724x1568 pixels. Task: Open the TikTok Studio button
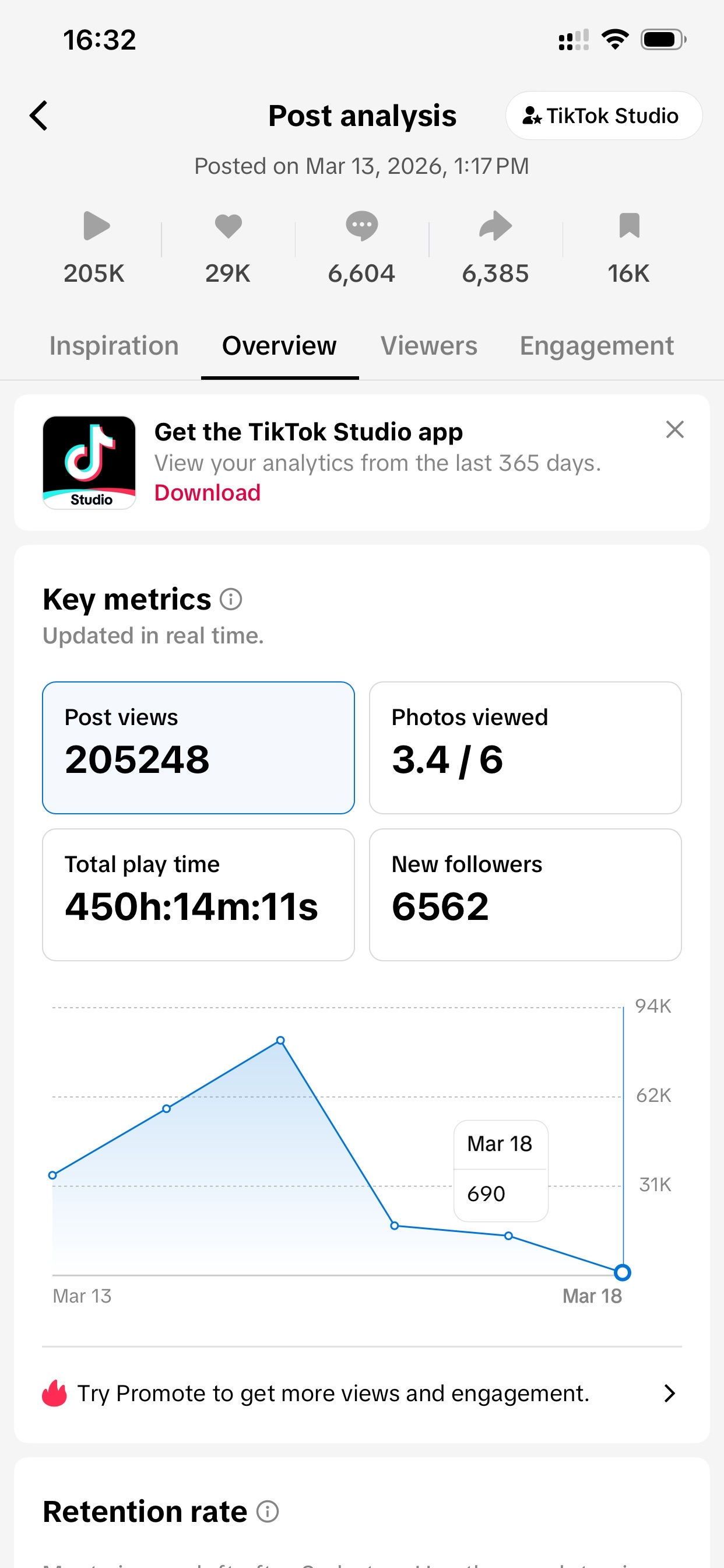point(603,116)
